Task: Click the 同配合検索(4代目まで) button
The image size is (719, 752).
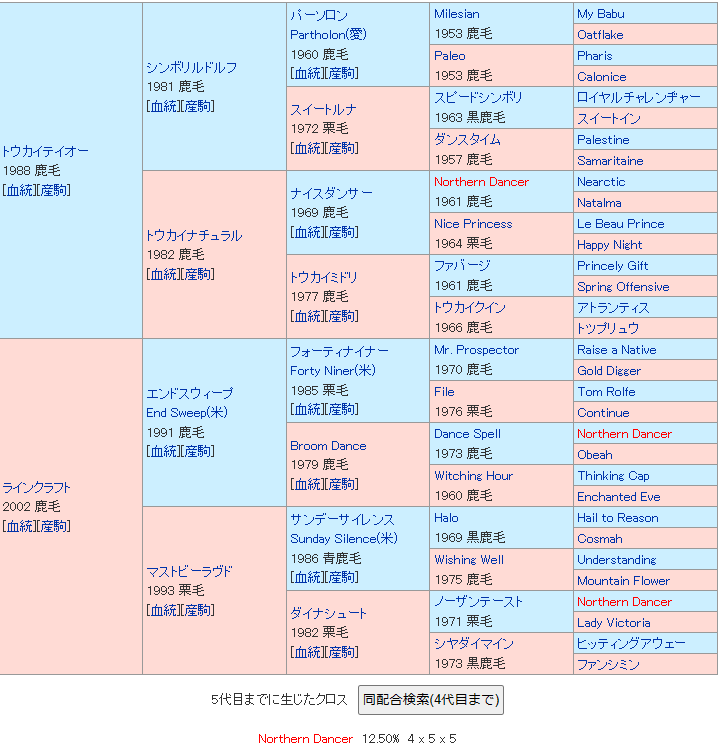Action: 430,700
